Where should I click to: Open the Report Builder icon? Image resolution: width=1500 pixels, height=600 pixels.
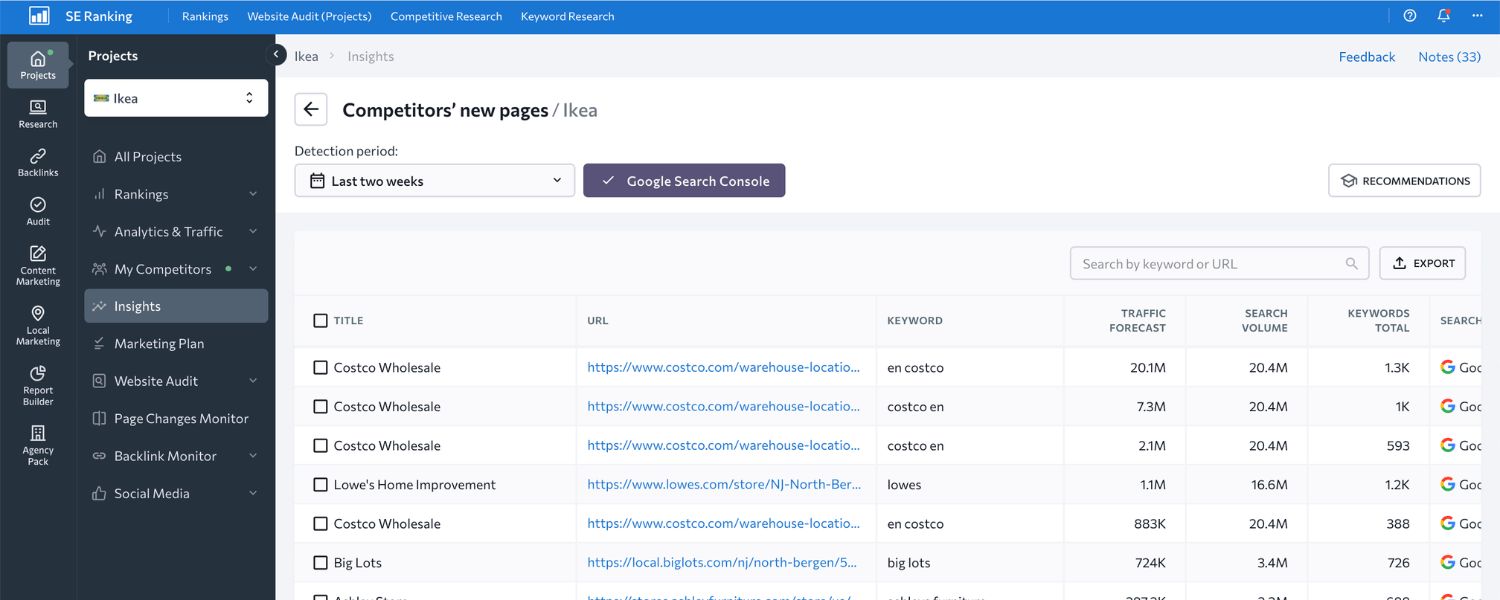coord(38,385)
